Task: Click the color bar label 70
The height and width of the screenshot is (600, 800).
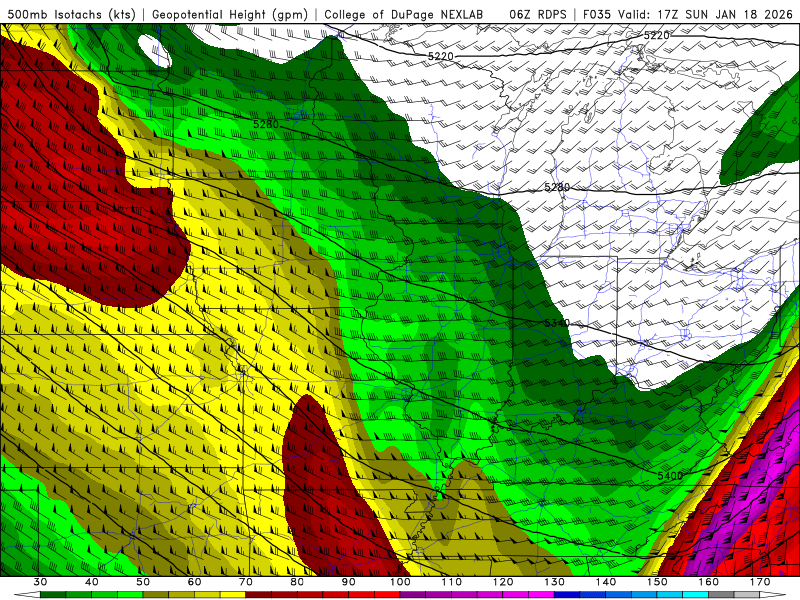Action: pos(246,582)
